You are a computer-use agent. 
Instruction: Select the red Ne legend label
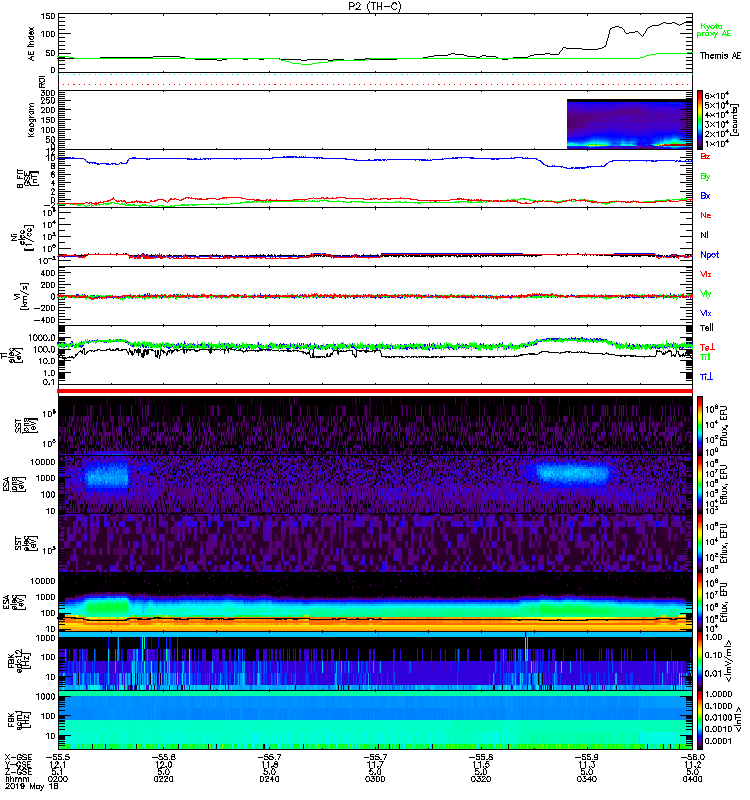705,215
